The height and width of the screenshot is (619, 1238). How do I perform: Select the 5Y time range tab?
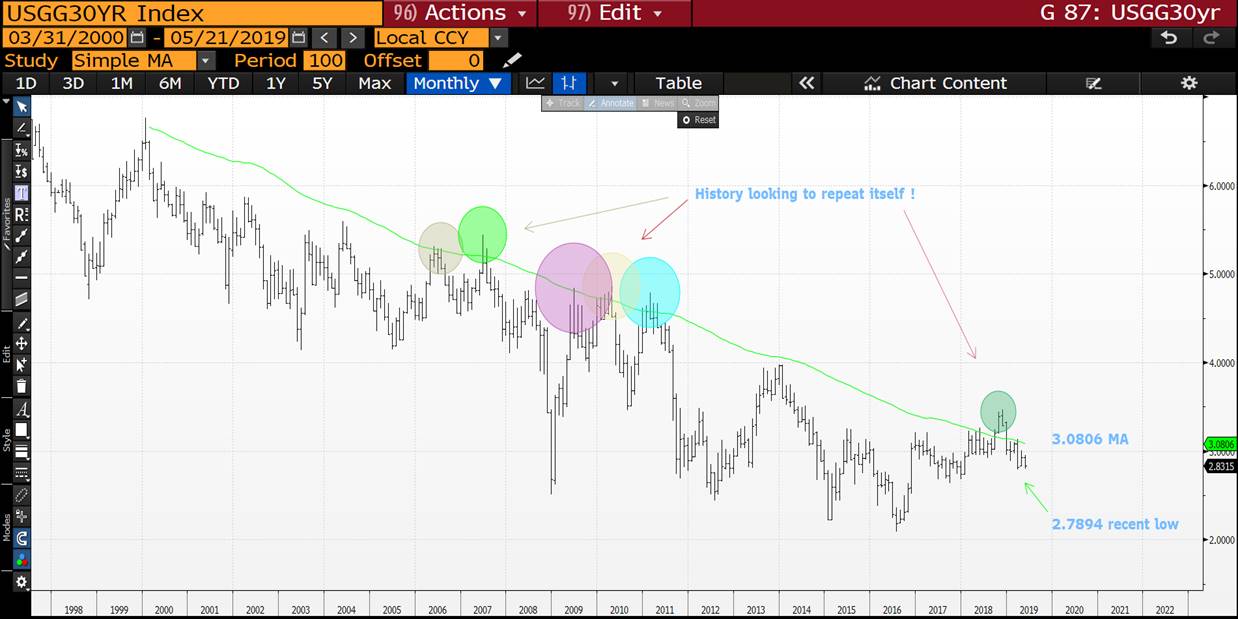pyautogui.click(x=322, y=83)
